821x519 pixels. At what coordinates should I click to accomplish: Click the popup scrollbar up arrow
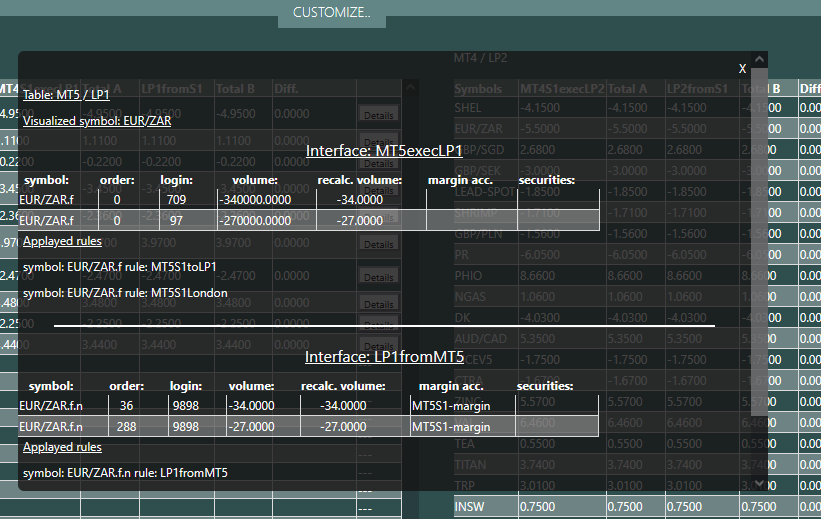tap(759, 60)
